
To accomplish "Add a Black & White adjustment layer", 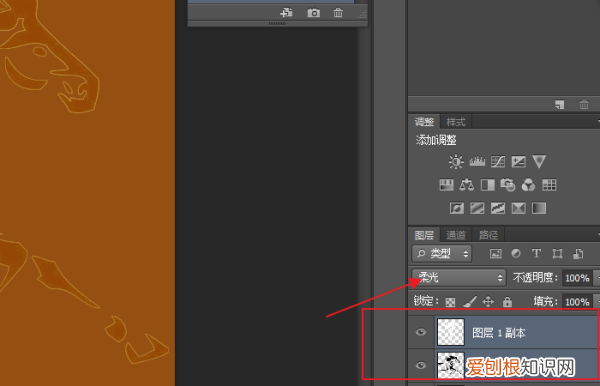I will pos(488,185).
